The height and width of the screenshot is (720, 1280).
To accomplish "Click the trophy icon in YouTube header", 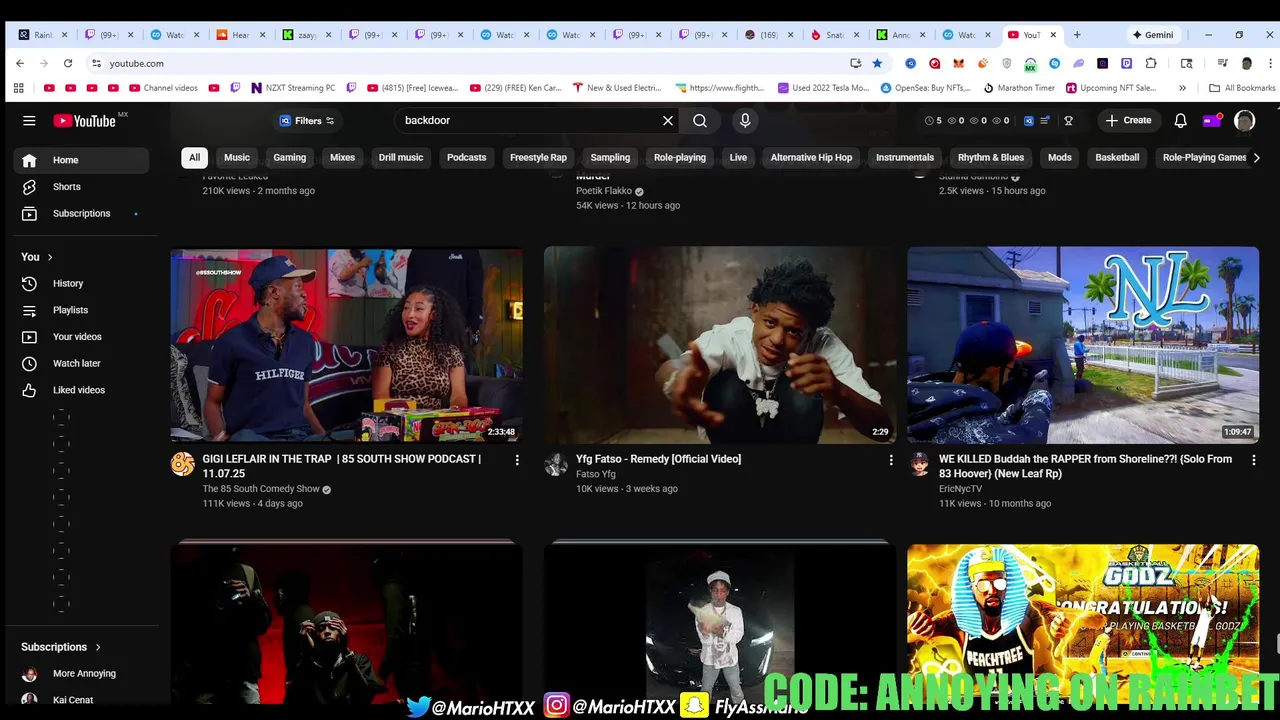I will pyautogui.click(x=1068, y=121).
